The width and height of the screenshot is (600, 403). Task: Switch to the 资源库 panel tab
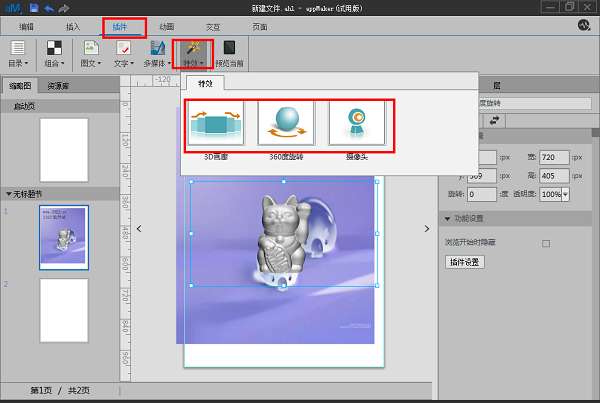tap(59, 85)
